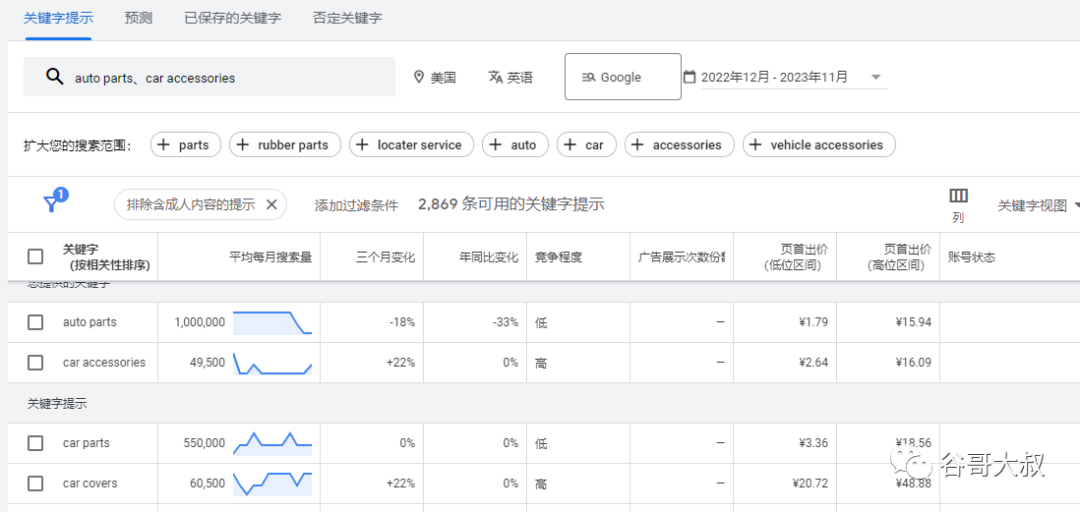Click the car parts search trend sparkline
The height and width of the screenshot is (512, 1080).
coord(272,443)
